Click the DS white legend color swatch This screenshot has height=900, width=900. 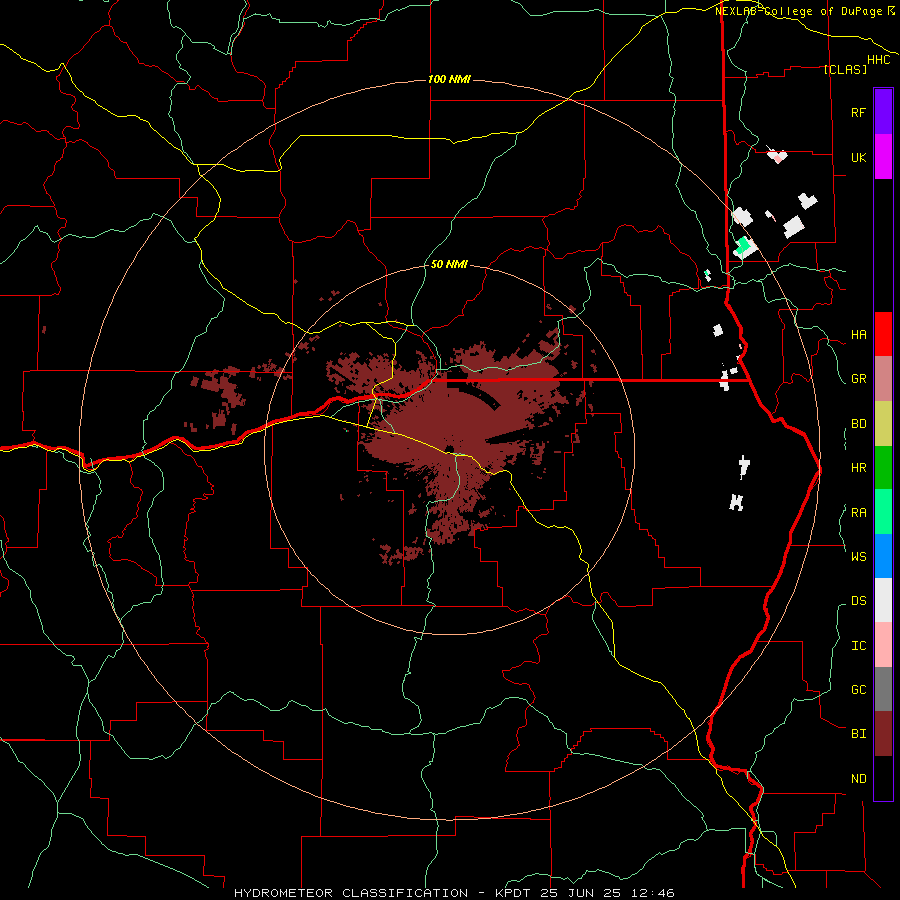(883, 600)
